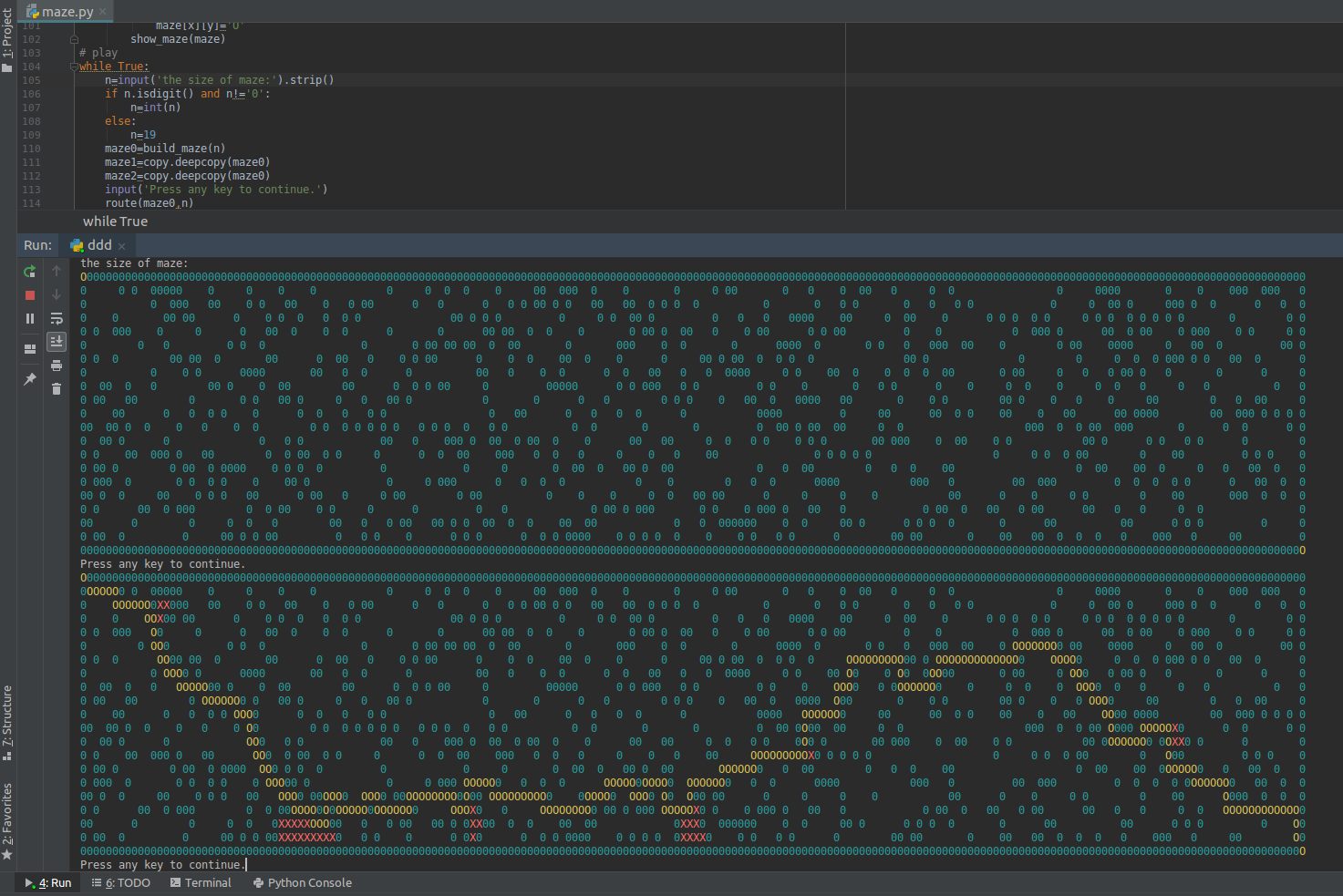
Task: Pin the ddd run tab
Action: 30,379
